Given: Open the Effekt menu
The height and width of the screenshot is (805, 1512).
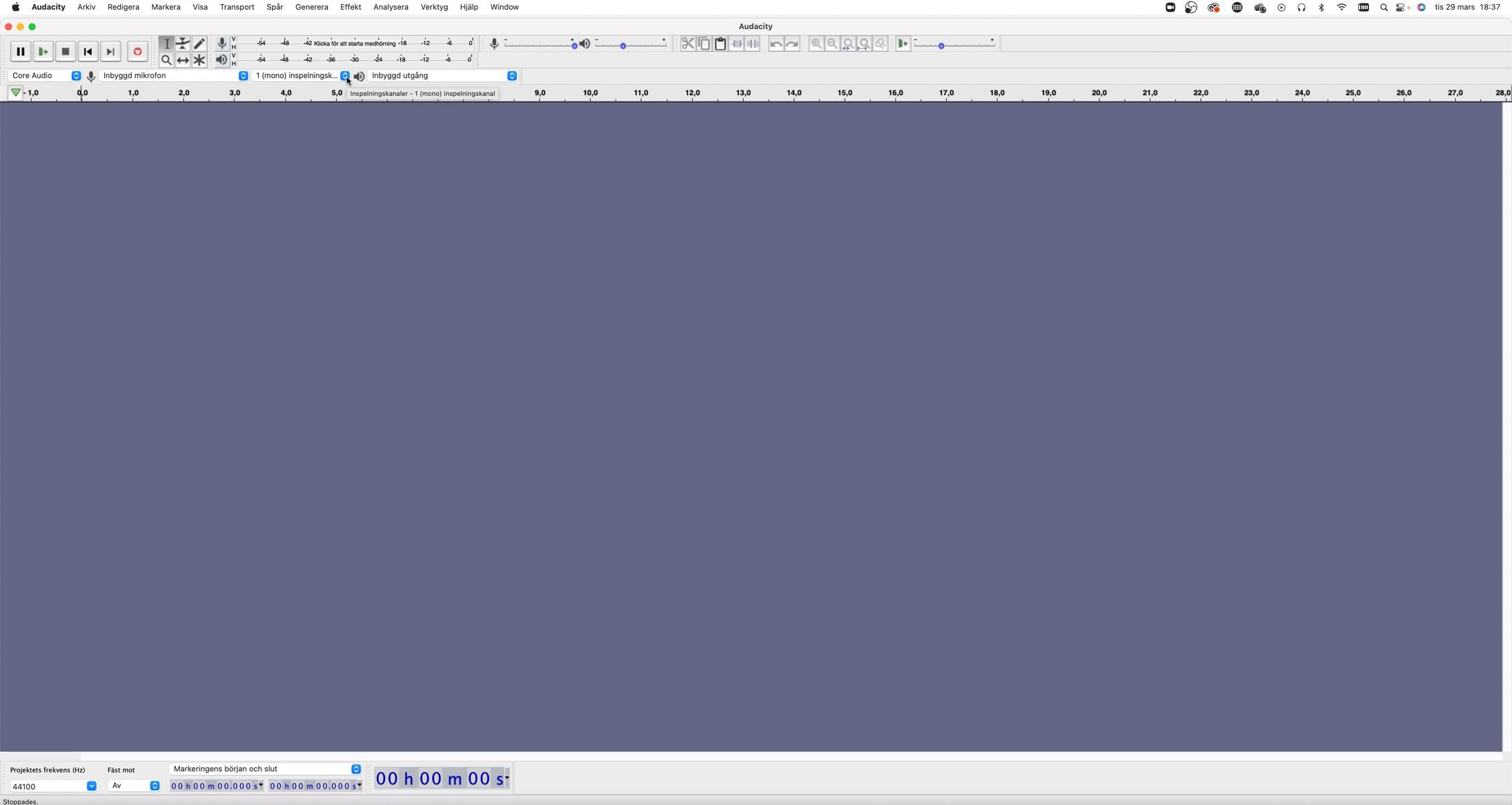Looking at the screenshot, I should tap(350, 7).
